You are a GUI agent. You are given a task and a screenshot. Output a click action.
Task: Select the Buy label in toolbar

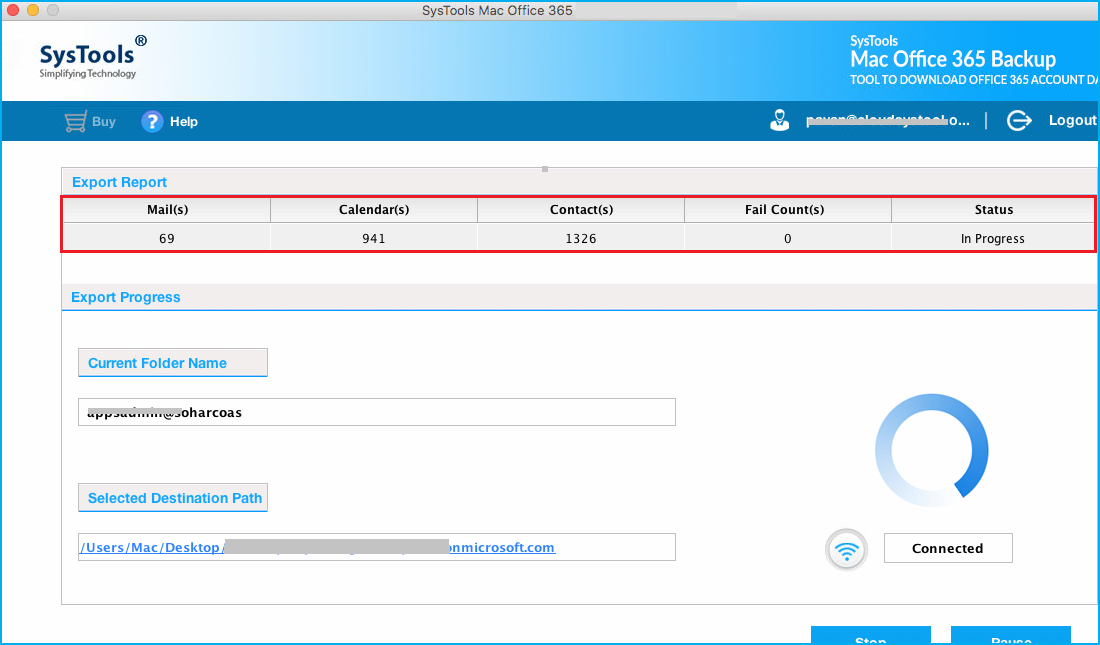pos(104,121)
